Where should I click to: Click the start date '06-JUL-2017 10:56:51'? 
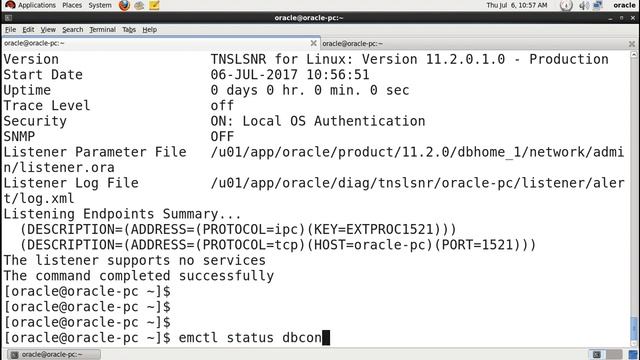pyautogui.click(x=290, y=75)
